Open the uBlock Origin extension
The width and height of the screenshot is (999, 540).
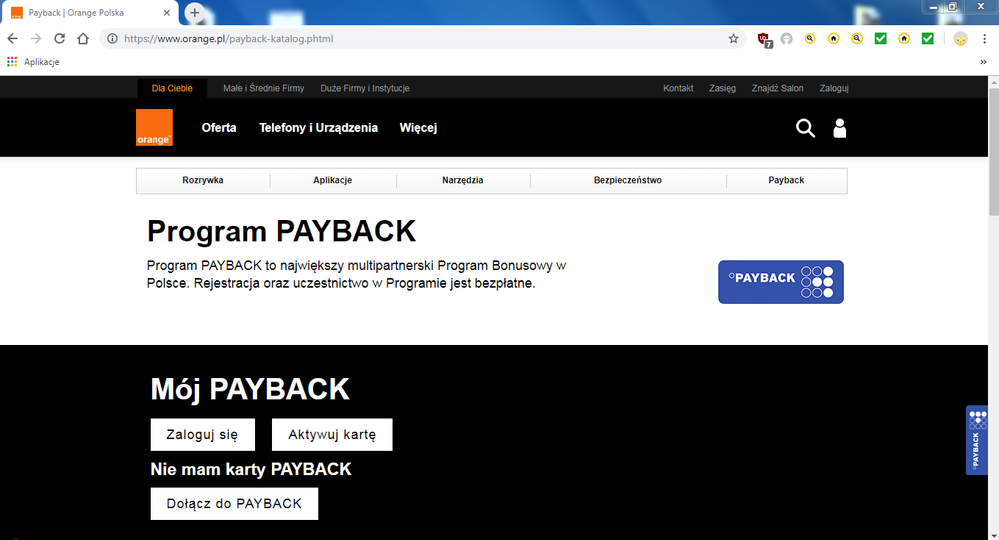[765, 39]
